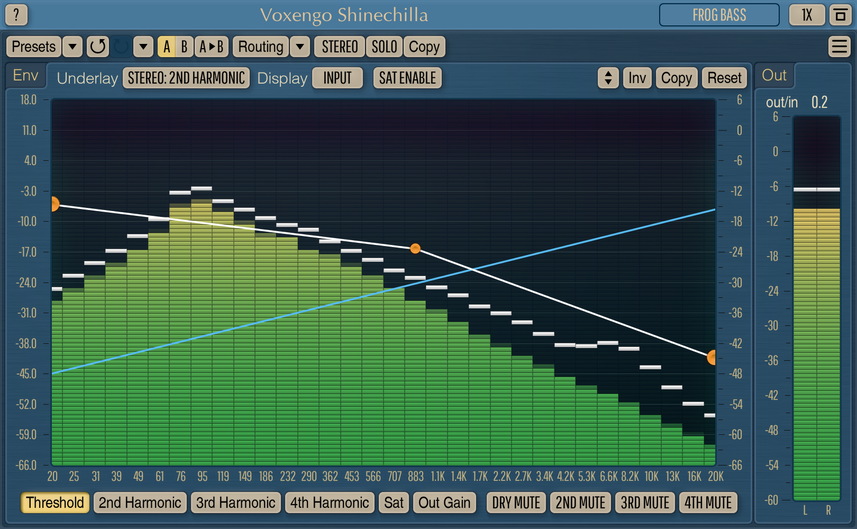The image size is (857, 529).
Task: Open the hamburger settings menu icon
Action: point(840,46)
